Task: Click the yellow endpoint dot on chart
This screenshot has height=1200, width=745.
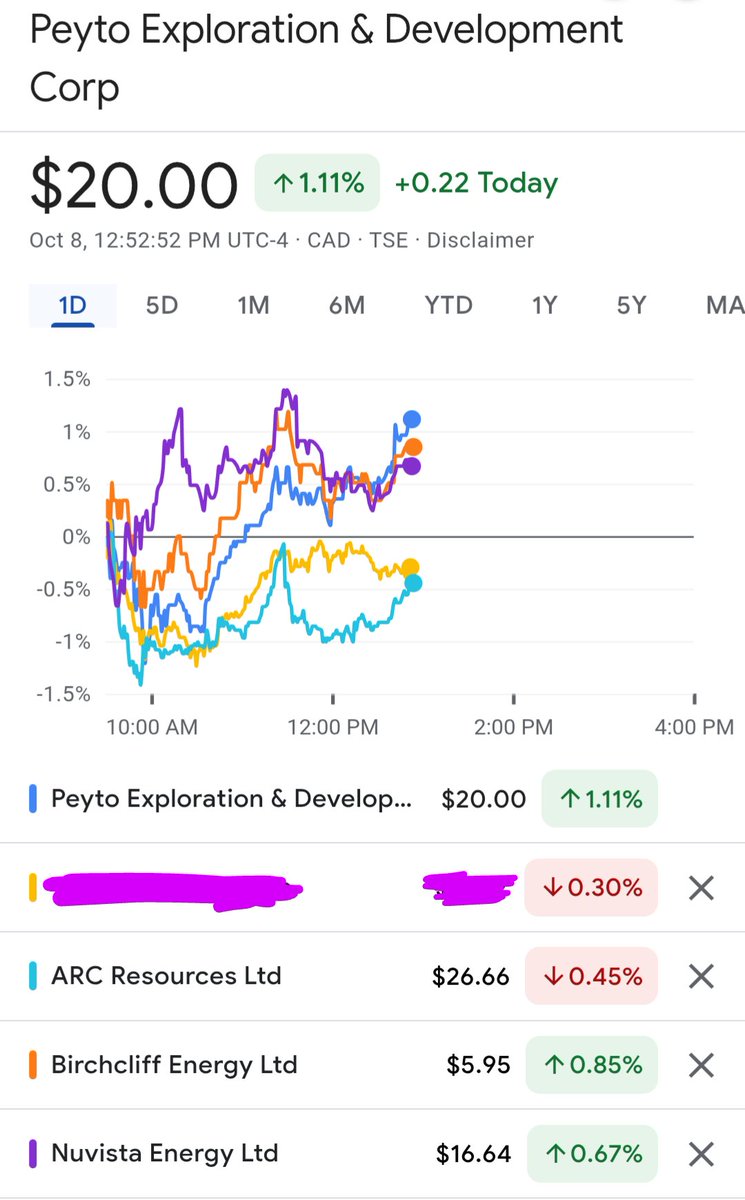Action: 410,567
